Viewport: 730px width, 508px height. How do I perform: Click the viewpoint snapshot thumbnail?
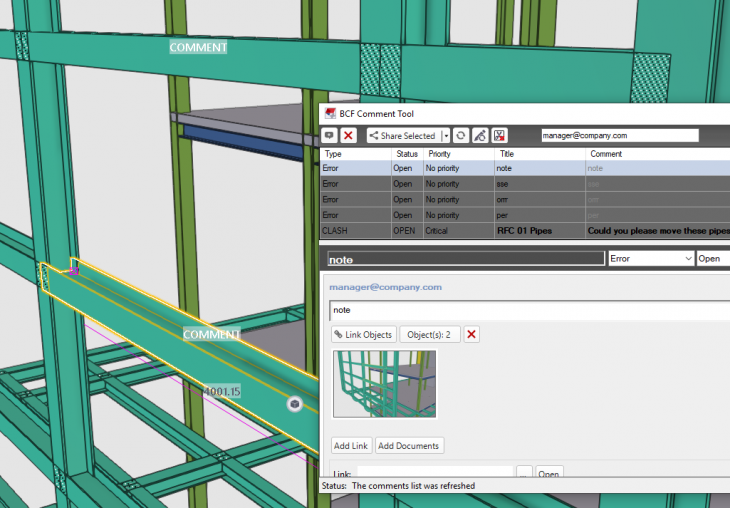click(385, 385)
